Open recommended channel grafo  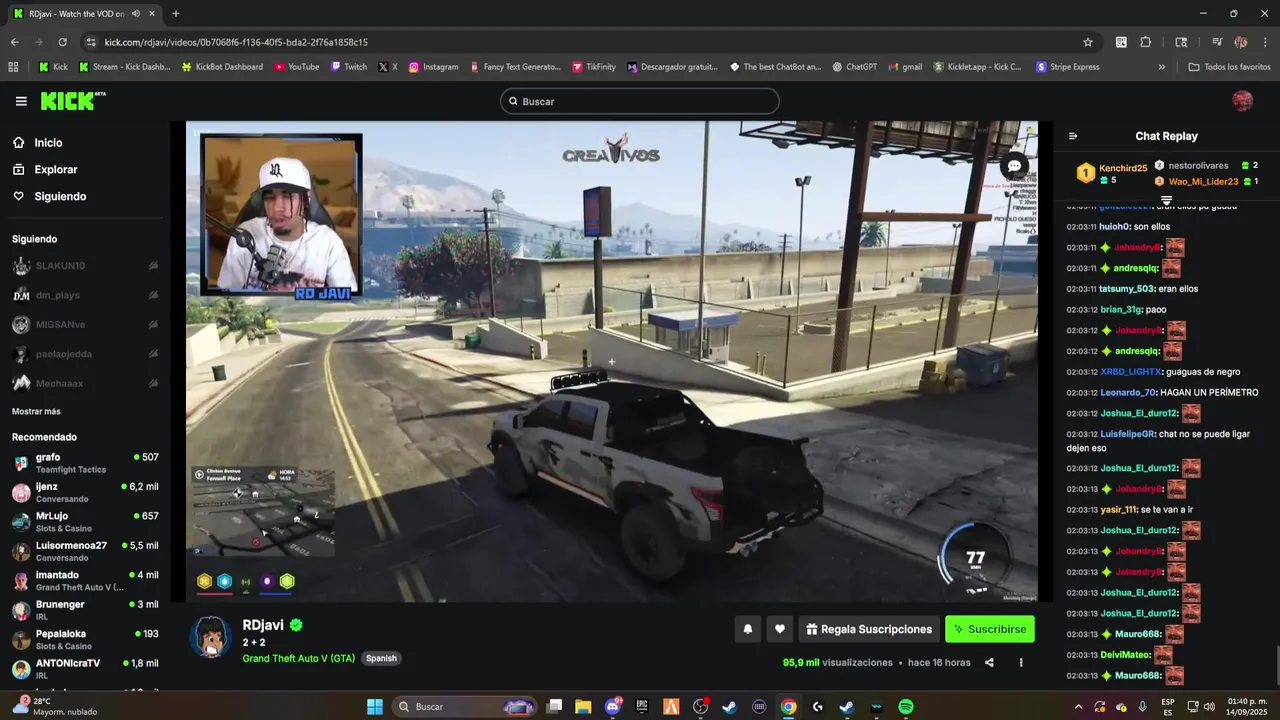[x=85, y=463]
